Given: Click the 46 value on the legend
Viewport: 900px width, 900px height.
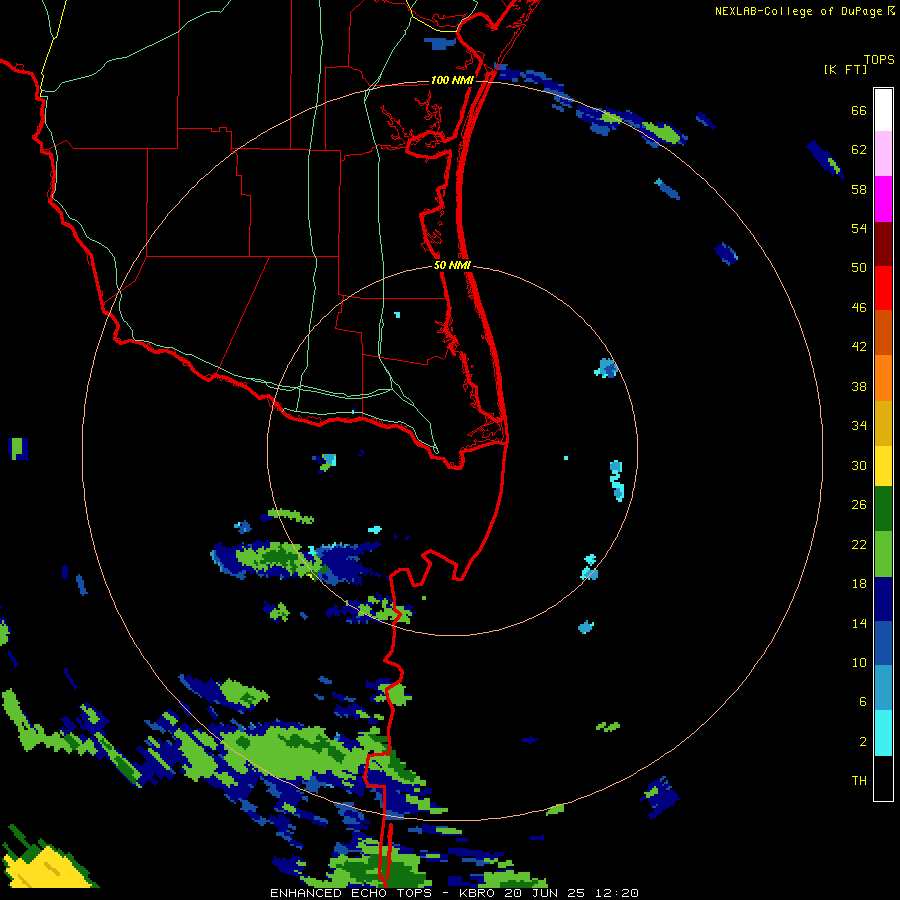Looking at the screenshot, I should pyautogui.click(x=859, y=308).
